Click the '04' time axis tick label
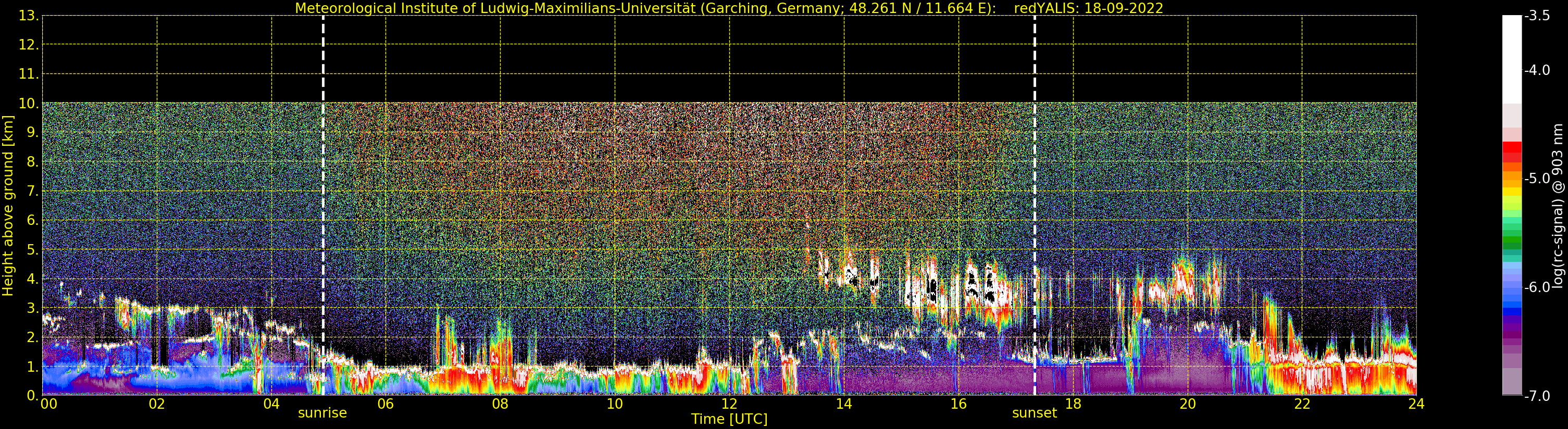1568x429 pixels. click(x=271, y=404)
